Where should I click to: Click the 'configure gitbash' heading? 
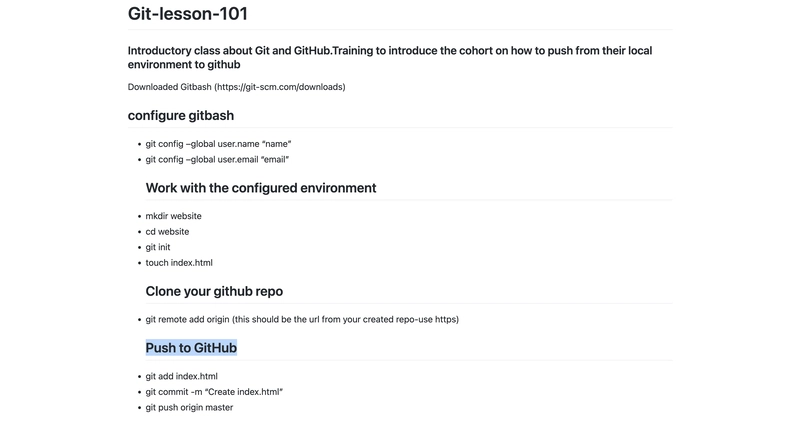point(181,116)
